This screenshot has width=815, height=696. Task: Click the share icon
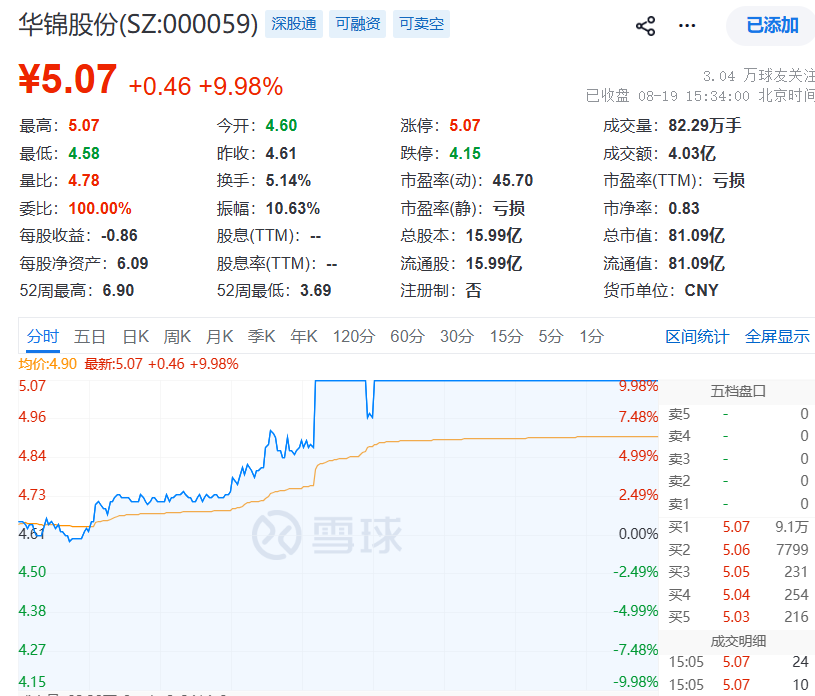click(x=646, y=26)
